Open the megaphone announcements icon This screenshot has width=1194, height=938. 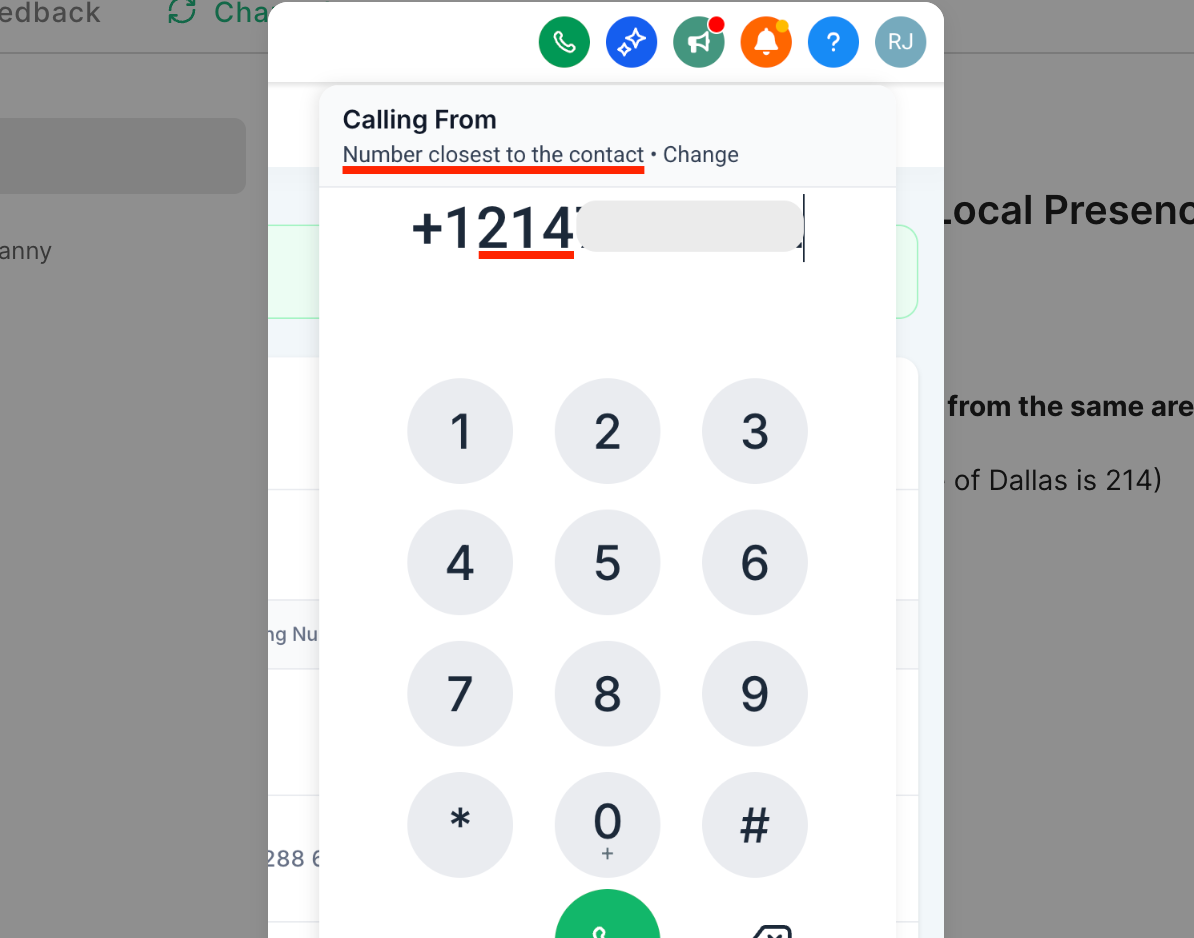699,42
